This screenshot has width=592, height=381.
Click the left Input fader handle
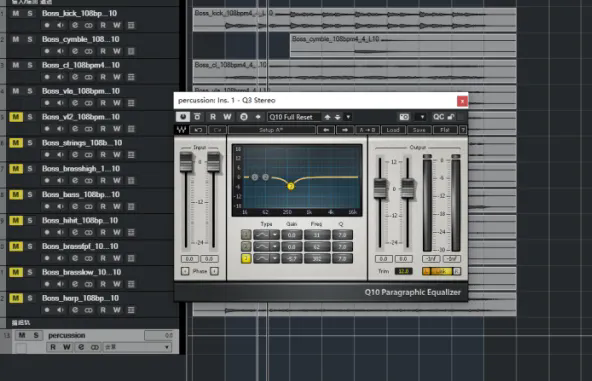point(186,162)
